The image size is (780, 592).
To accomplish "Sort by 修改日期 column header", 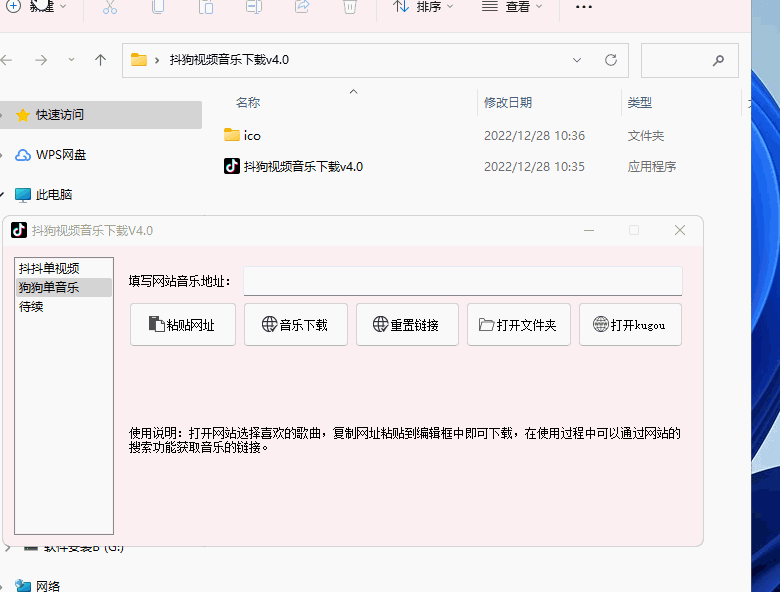I will coord(508,102).
